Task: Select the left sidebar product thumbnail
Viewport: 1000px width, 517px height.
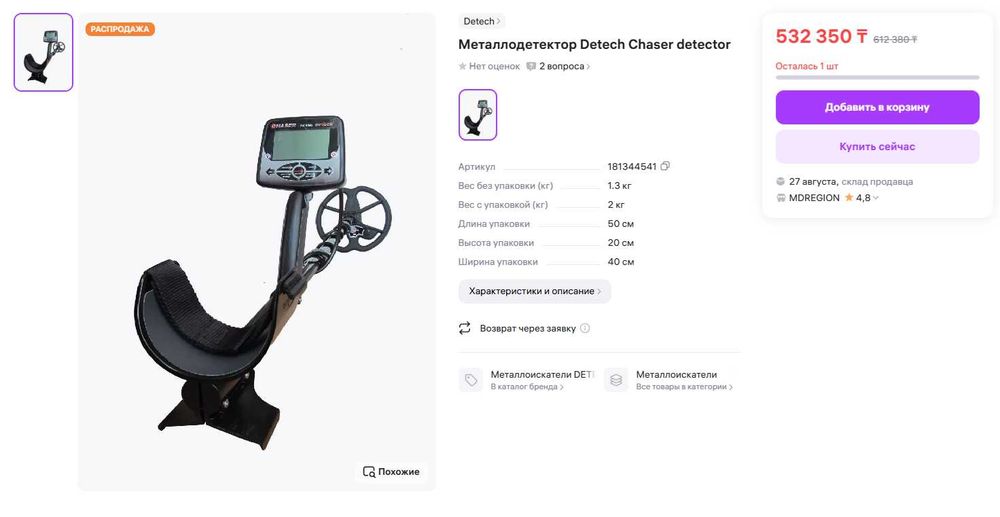Action: (x=43, y=52)
